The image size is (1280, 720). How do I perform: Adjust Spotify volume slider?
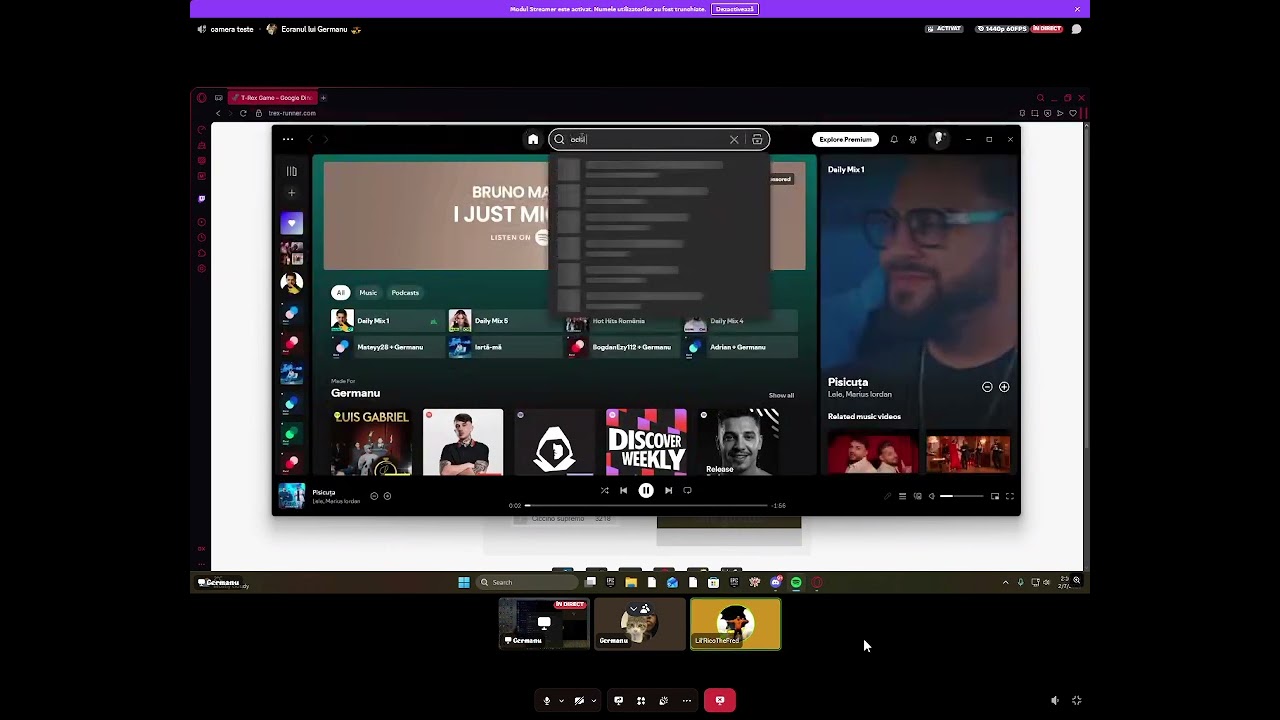pos(962,496)
